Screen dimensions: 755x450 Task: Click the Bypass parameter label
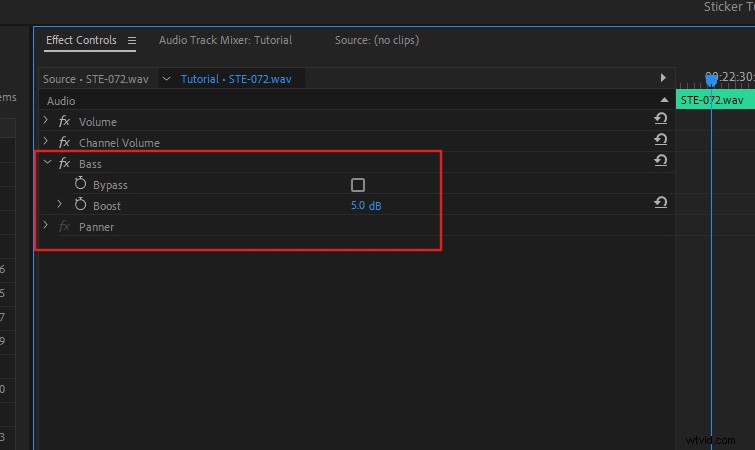pyautogui.click(x=110, y=185)
